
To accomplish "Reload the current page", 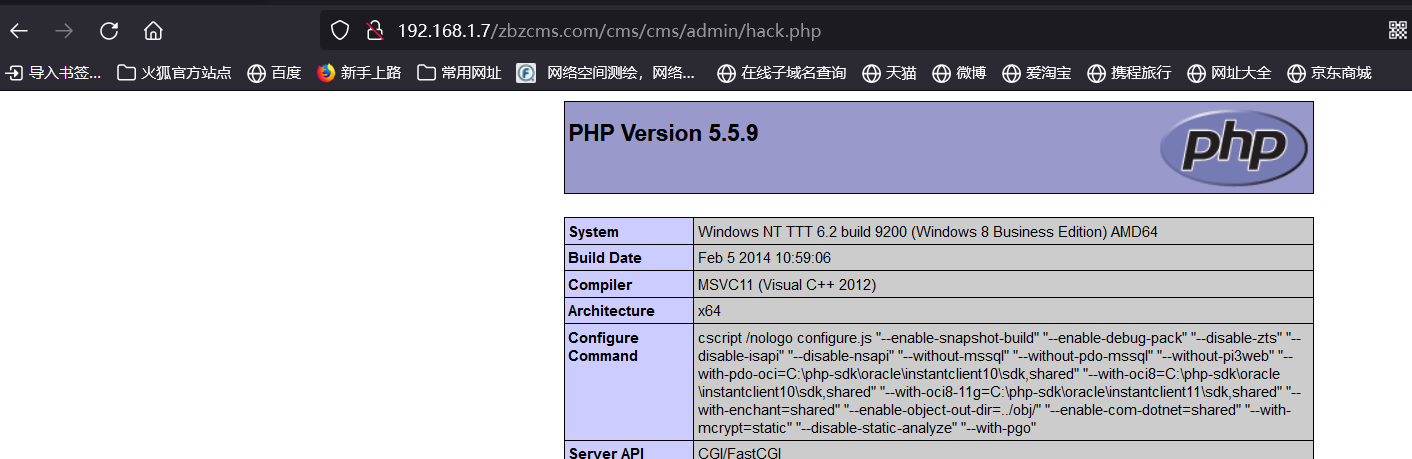I will (x=109, y=30).
